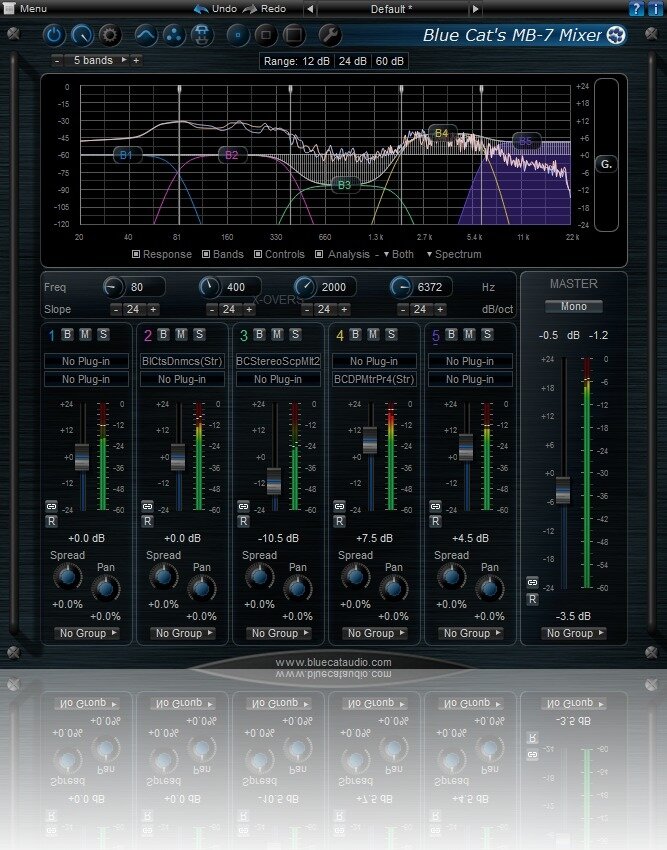Open band 1 No Group dropdown

tap(88, 633)
